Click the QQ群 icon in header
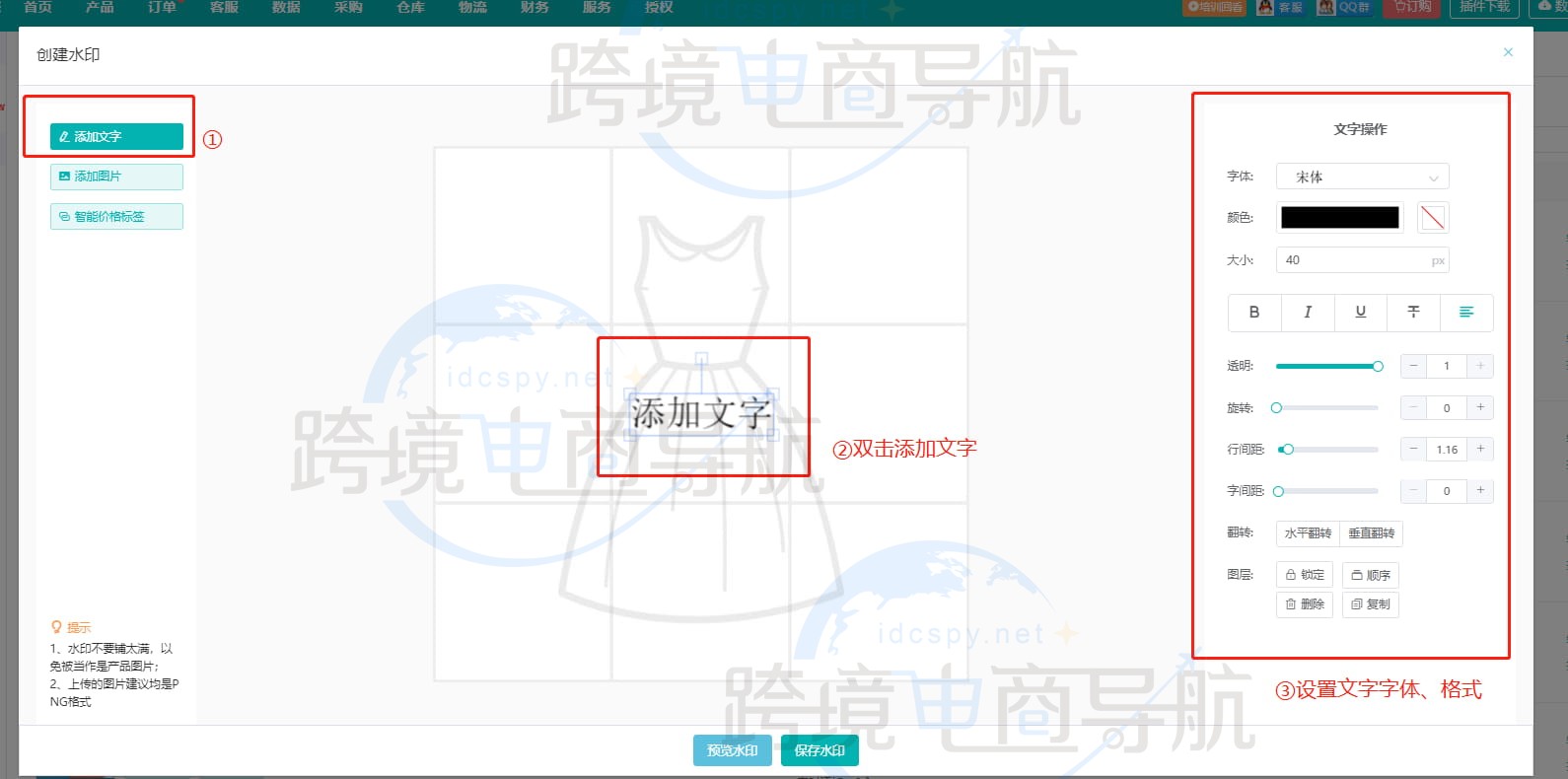This screenshot has width=1568, height=779. [x=1344, y=7]
